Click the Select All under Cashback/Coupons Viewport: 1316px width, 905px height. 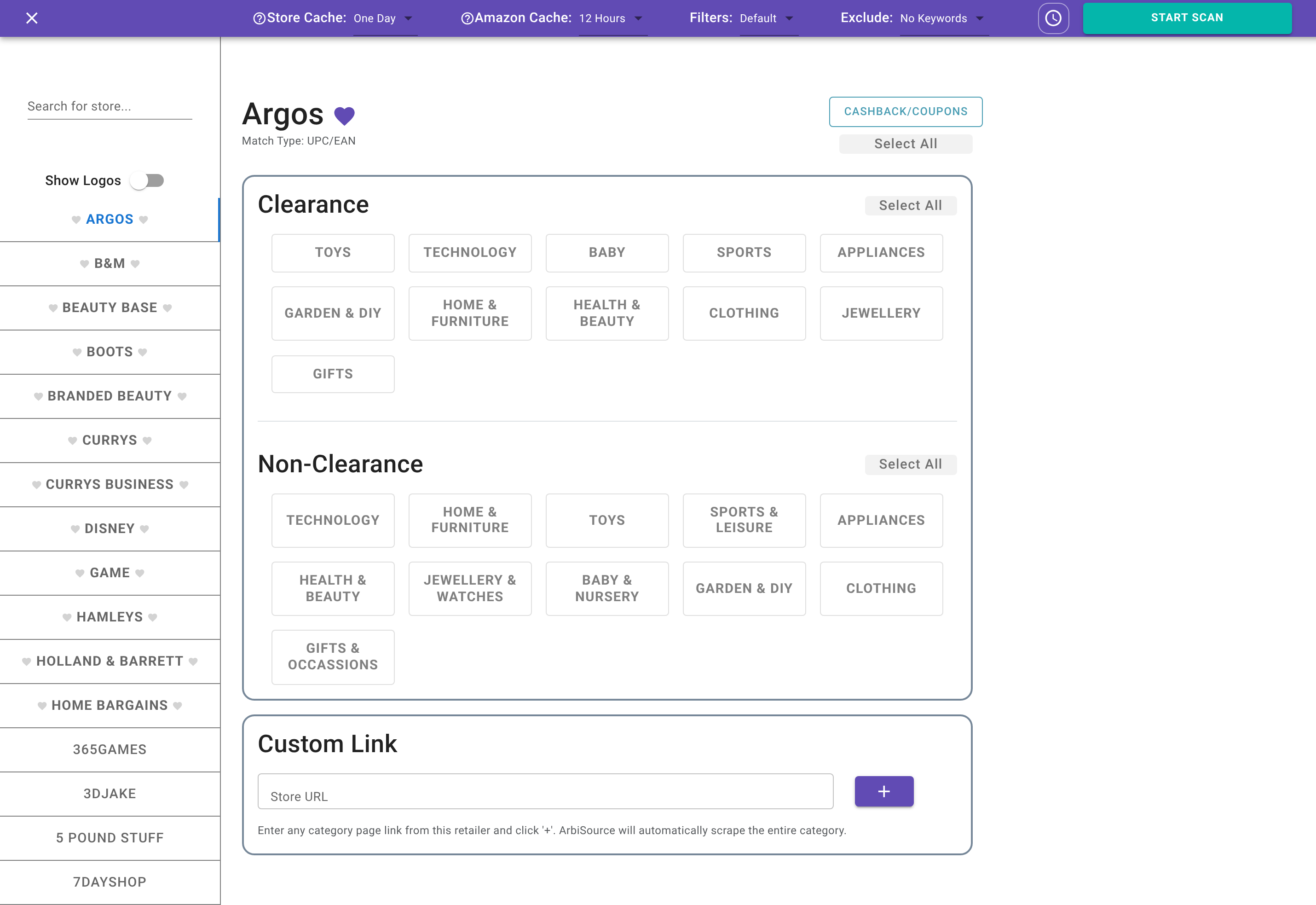tap(906, 144)
